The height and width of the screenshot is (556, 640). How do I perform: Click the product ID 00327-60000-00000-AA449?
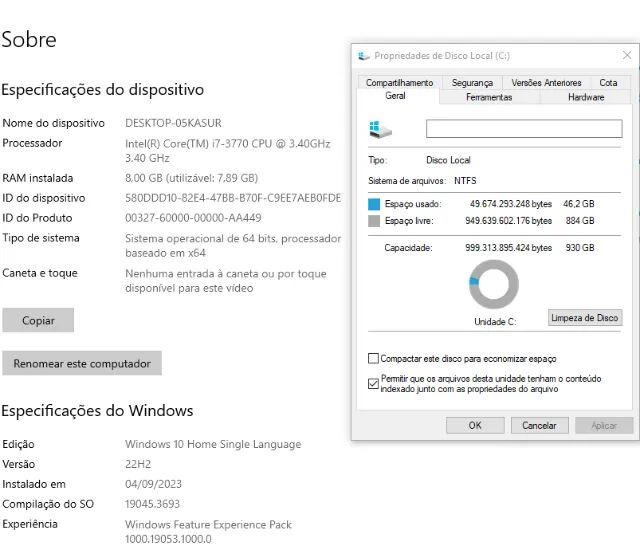193,218
